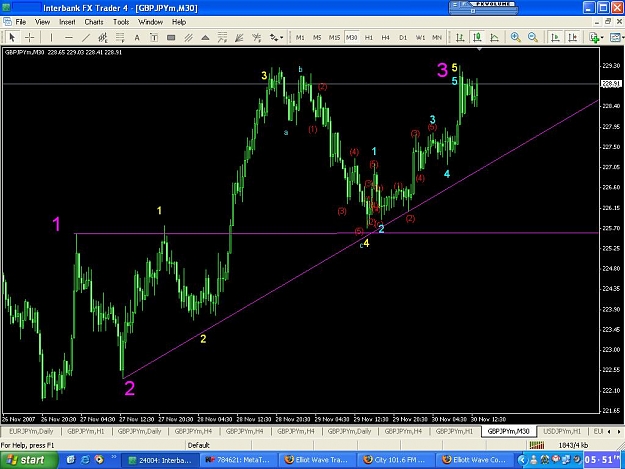Viewport: 625px width, 469px height.
Task: Switch chart to M1 timeframe
Action: [x=300, y=37]
